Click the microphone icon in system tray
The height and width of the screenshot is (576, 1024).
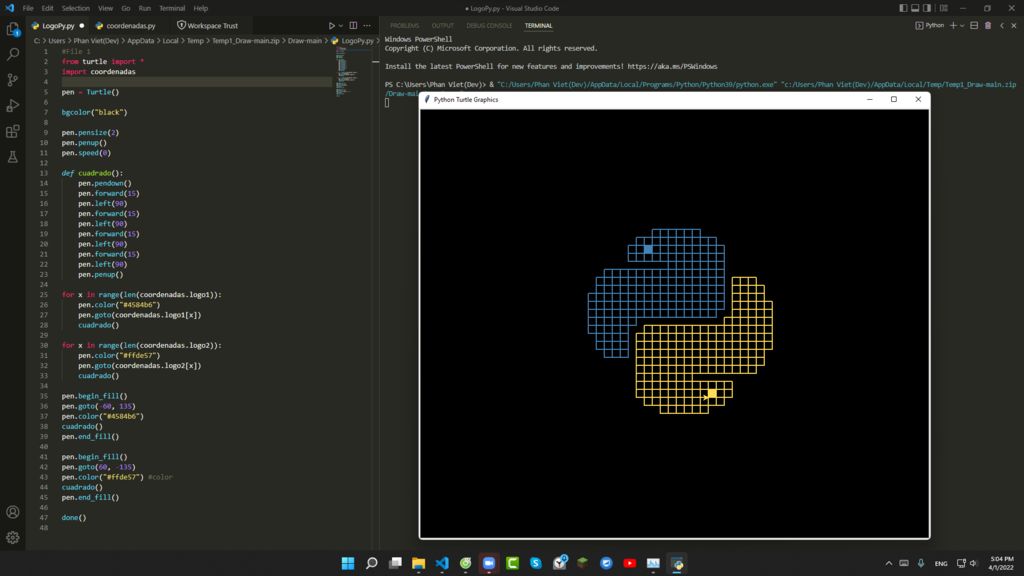[x=921, y=563]
